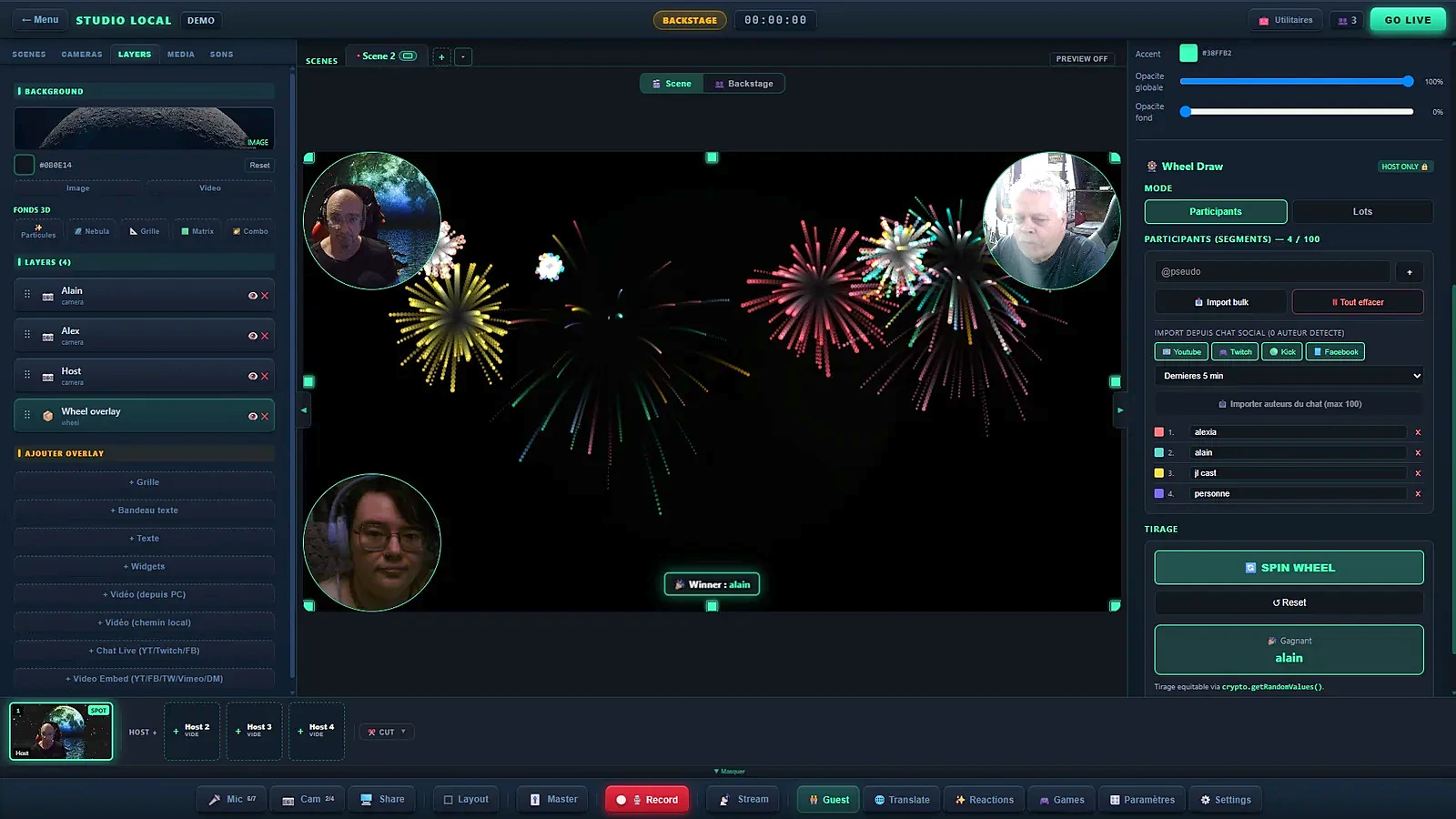Viewport: 1456px width, 819px height.
Task: Toggle visibility of the Alain layer
Action: (x=252, y=296)
